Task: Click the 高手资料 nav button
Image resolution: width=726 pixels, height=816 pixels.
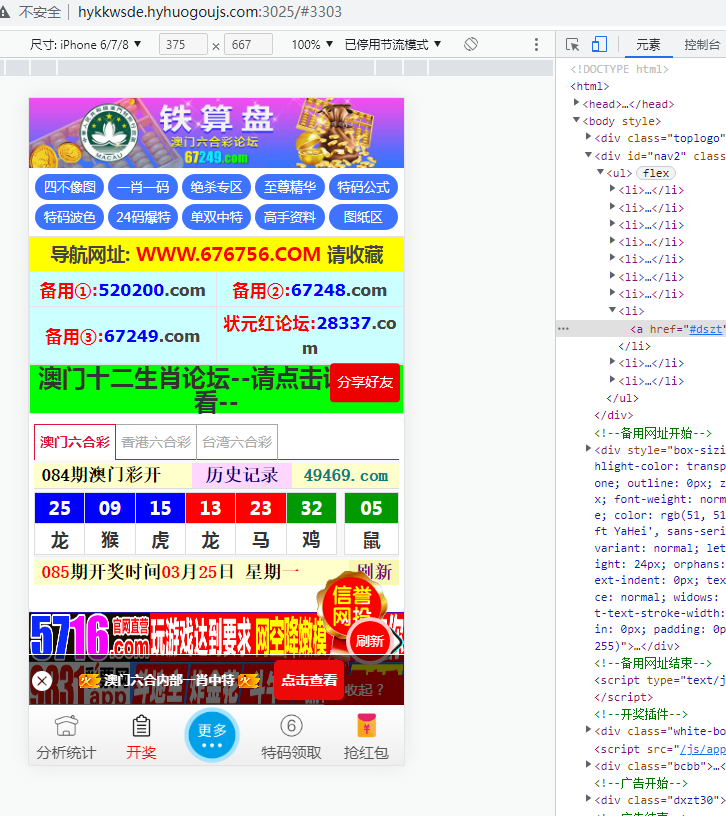Action: coord(290,217)
